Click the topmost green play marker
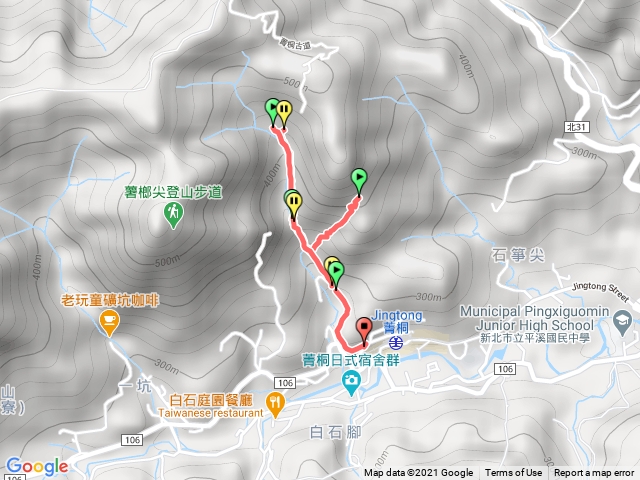Image resolution: width=640 pixels, height=480 pixels. (271, 111)
